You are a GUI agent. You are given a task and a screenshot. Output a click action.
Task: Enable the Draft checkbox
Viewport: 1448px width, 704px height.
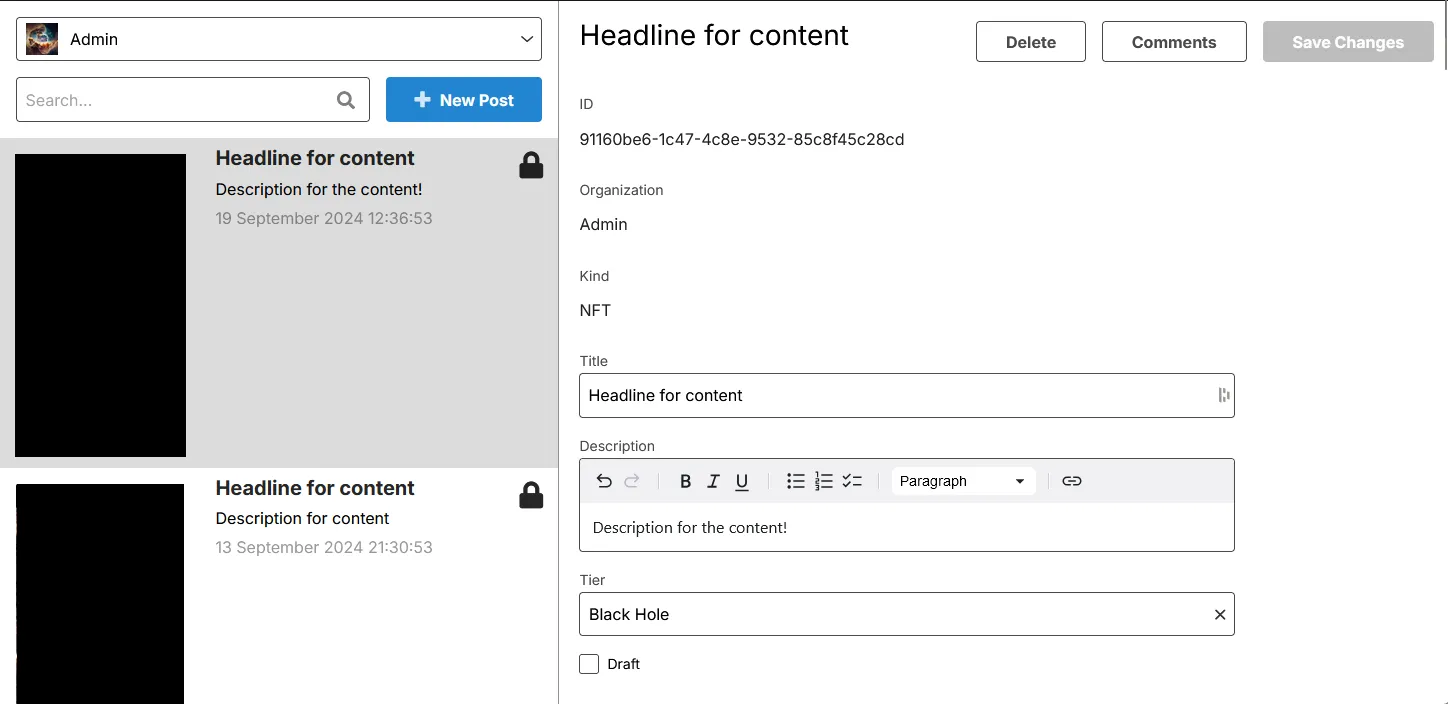[589, 664]
